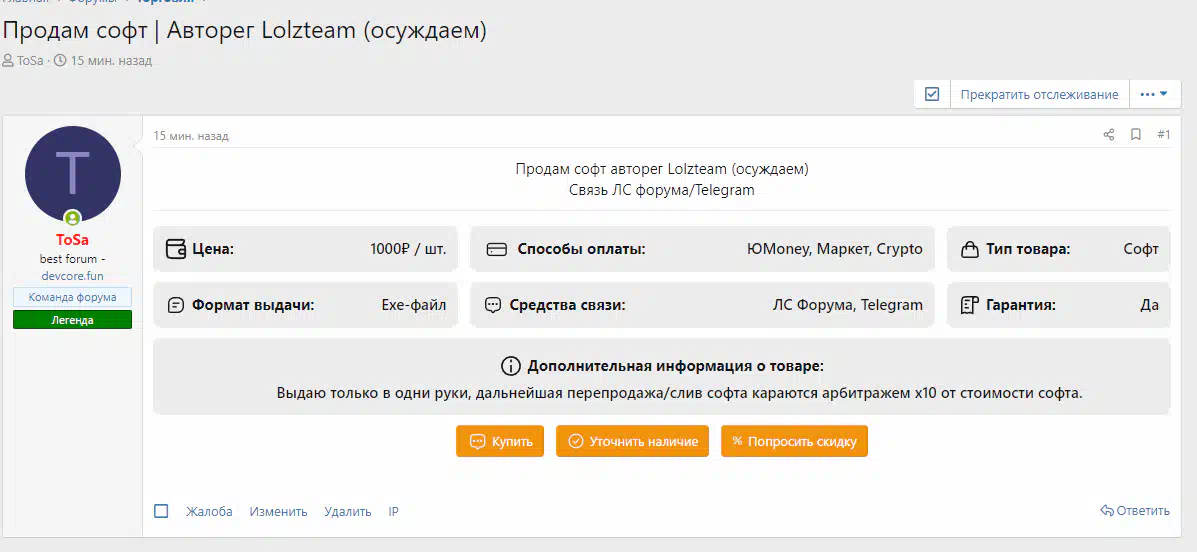The image size is (1197, 552).
Task: Bookmark the post using the bookmark icon
Action: (1136, 135)
